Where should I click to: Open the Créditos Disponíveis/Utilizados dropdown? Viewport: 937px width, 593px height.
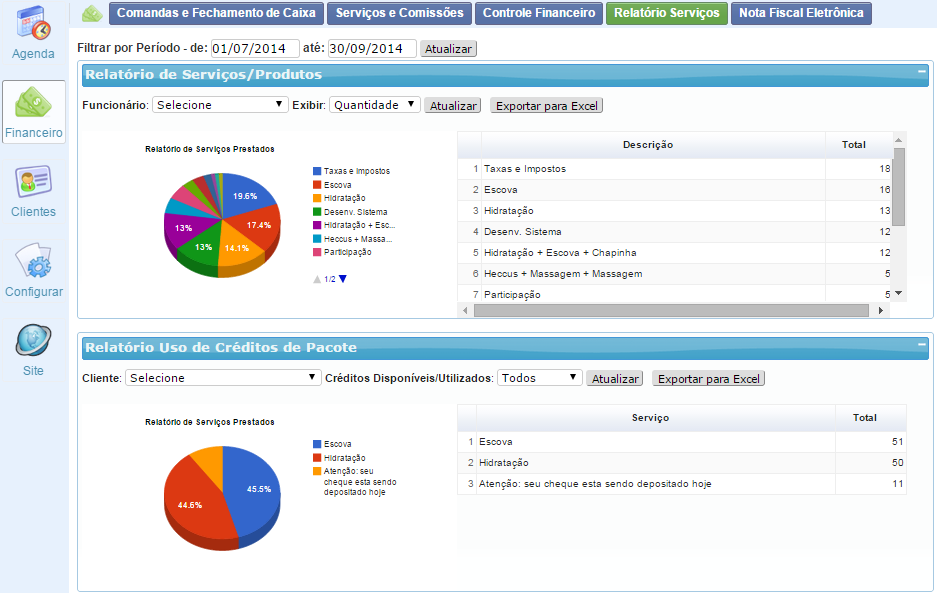coord(540,378)
